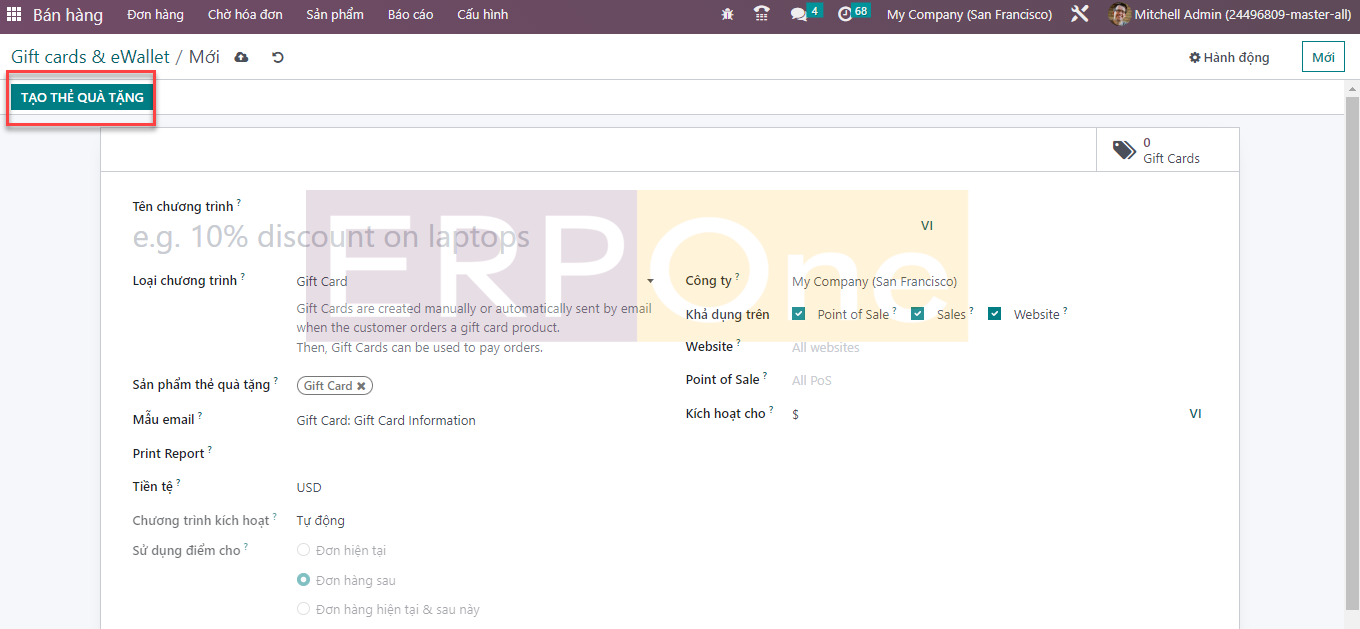The height and width of the screenshot is (629, 1360).
Task: Disable the Website availability checkbox
Action: (995, 314)
